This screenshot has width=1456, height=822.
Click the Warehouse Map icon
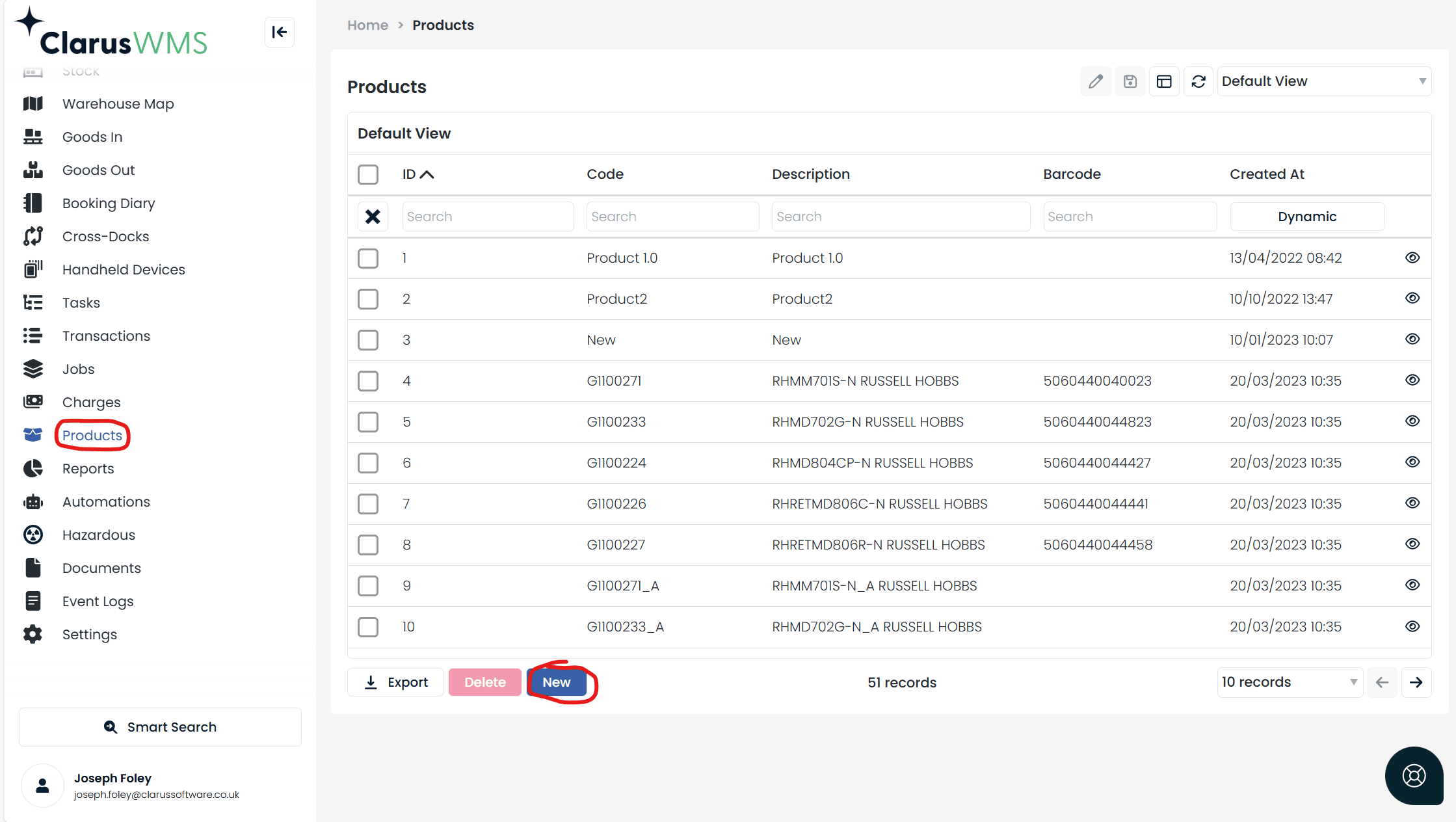33,104
